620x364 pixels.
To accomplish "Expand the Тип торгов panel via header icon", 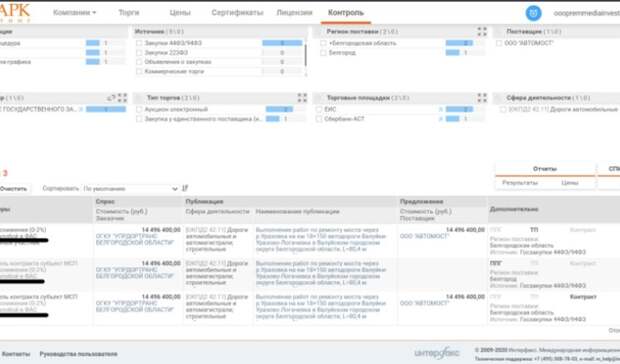I will (x=302, y=98).
